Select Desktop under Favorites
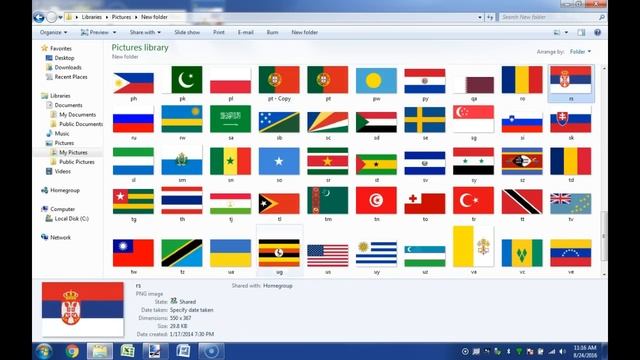640x360 pixels. tap(64, 58)
